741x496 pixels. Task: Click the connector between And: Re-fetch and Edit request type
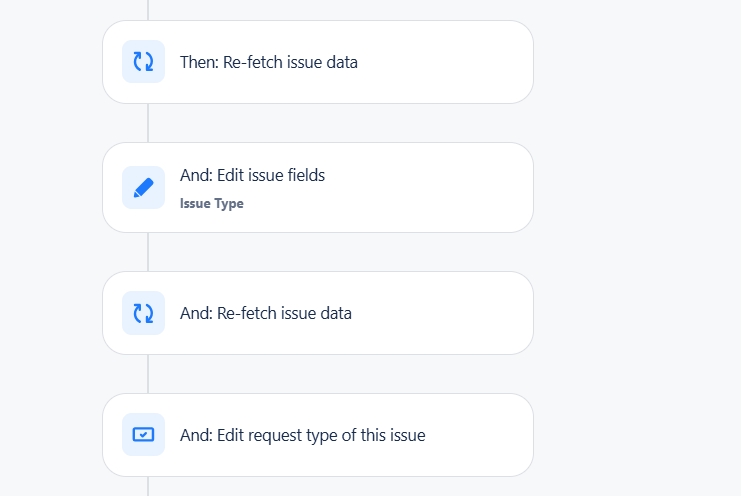(148, 374)
